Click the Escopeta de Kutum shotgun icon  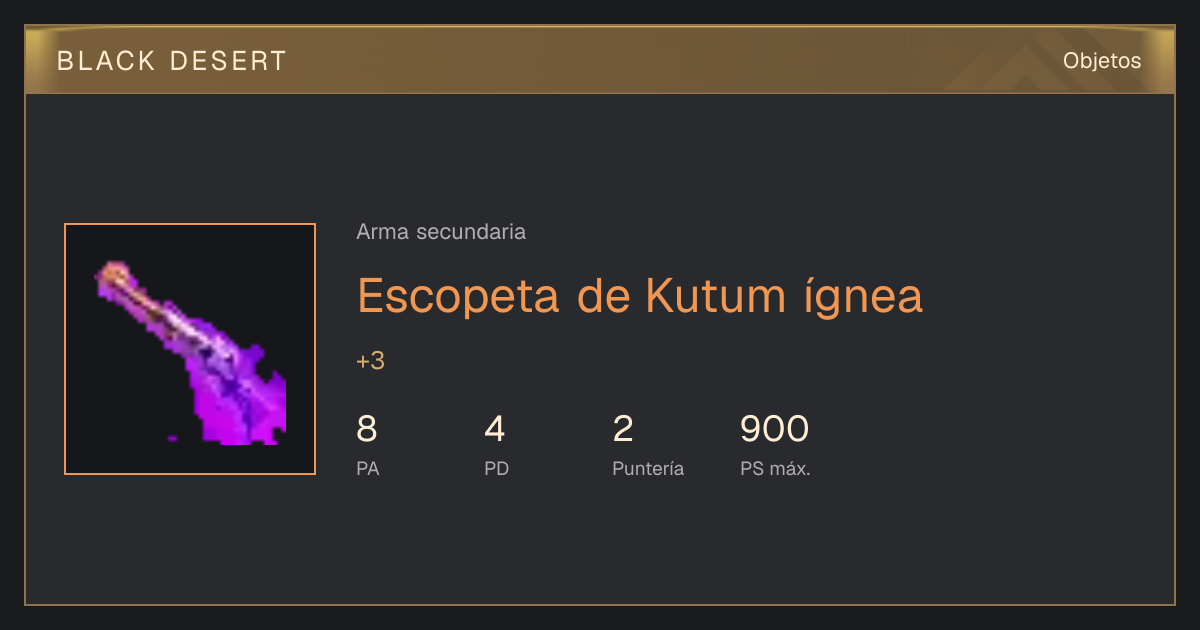click(190, 349)
